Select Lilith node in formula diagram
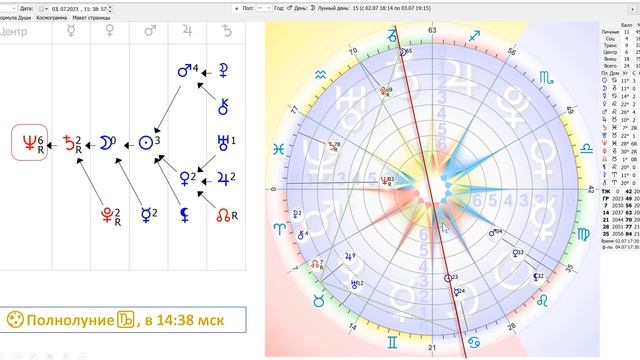Image resolution: width=640 pixels, height=360 pixels. 184,215
